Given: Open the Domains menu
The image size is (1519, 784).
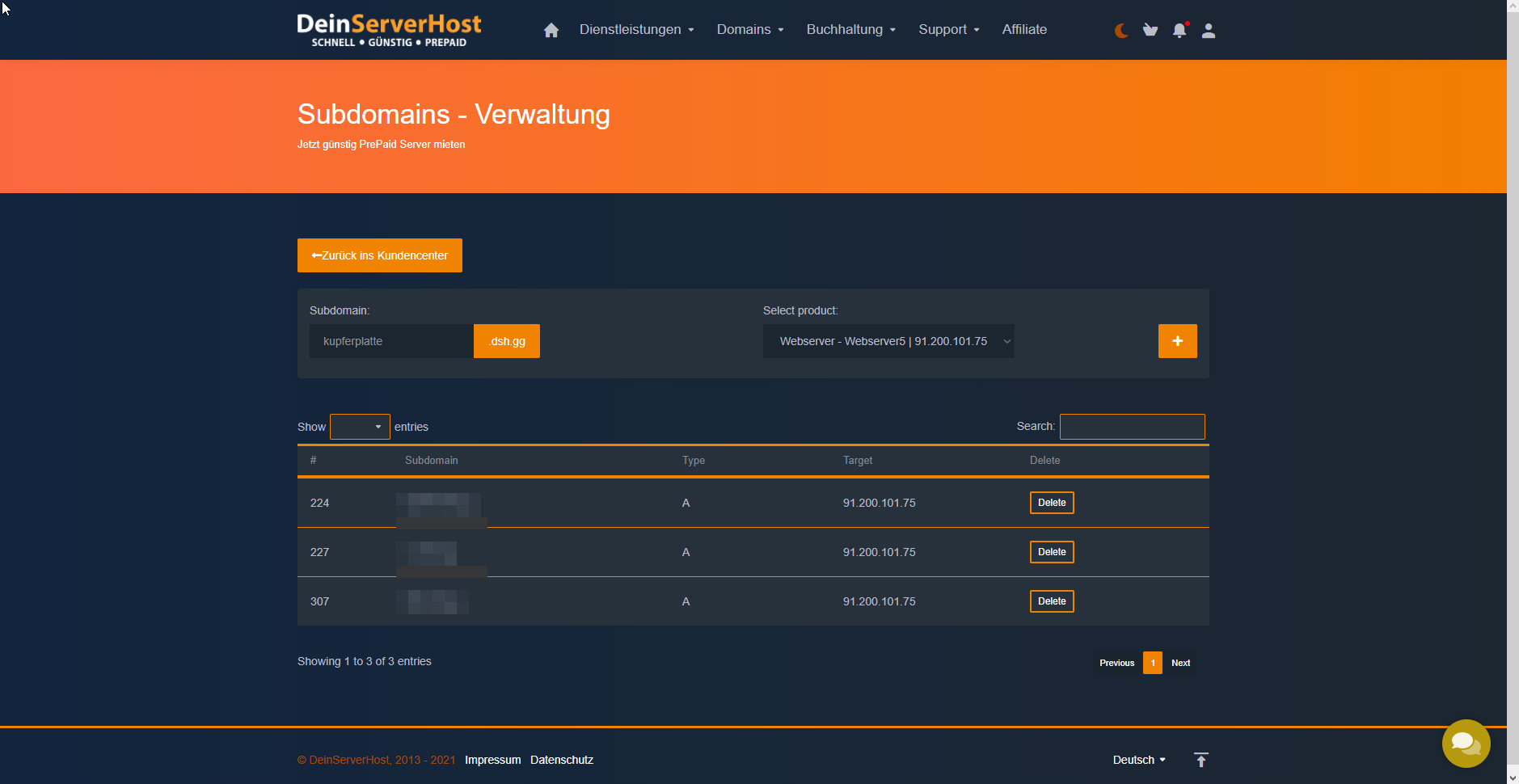Looking at the screenshot, I should pyautogui.click(x=749, y=30).
